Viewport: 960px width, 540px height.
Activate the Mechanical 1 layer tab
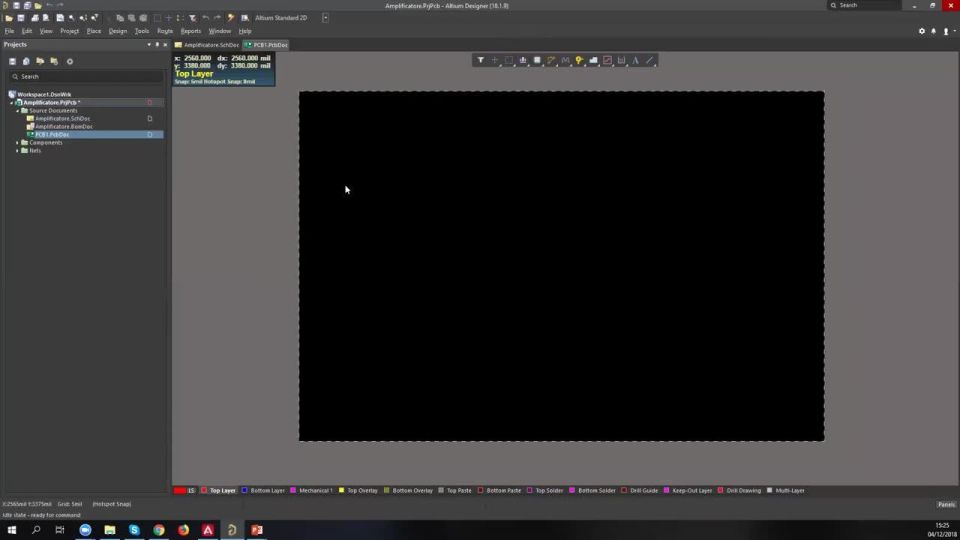312,490
